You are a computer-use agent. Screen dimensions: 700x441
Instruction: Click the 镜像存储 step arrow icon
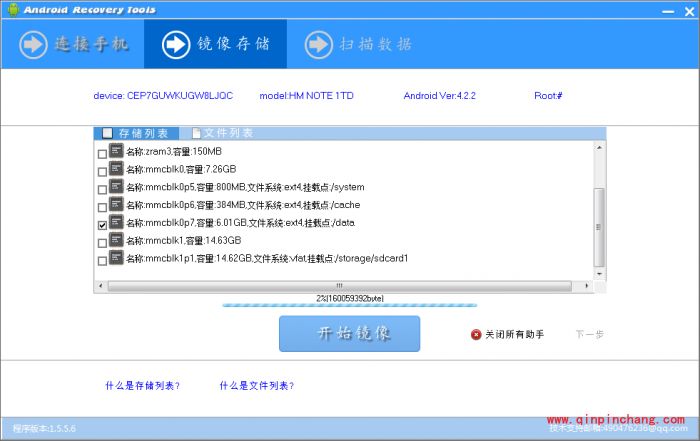176,44
